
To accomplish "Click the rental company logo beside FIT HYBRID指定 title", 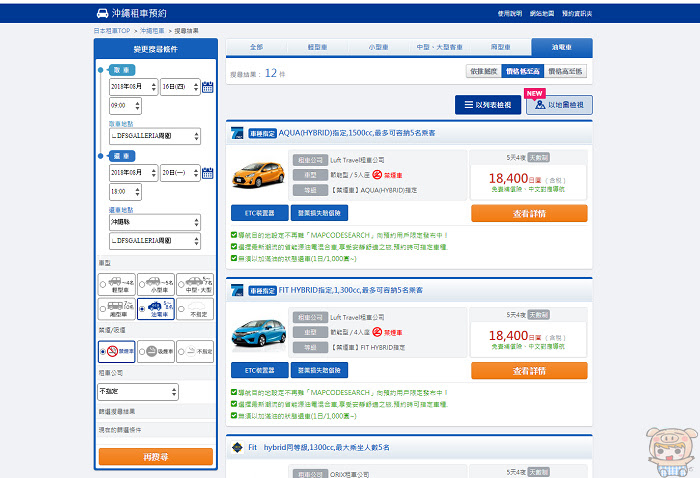I will point(237,290).
